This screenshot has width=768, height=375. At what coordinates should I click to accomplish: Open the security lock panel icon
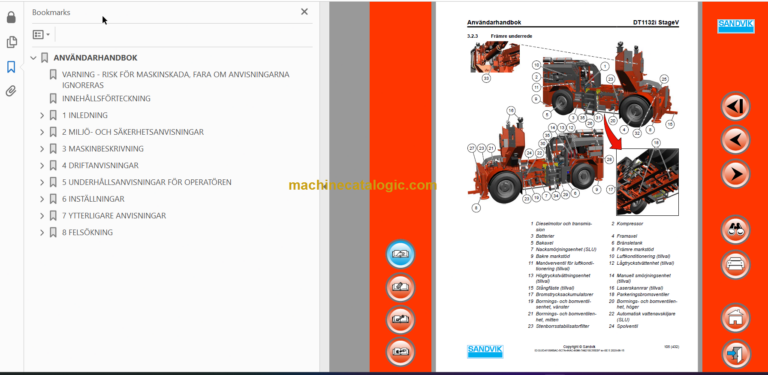[11, 18]
